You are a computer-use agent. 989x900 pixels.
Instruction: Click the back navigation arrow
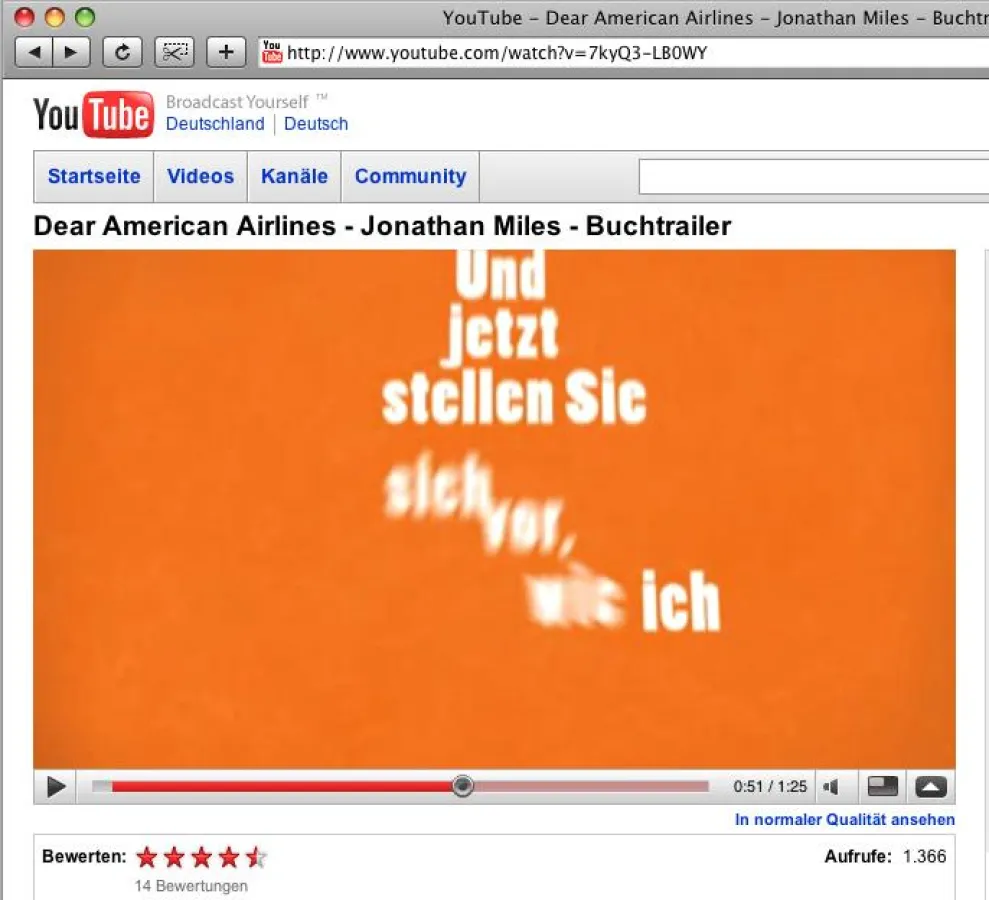(x=35, y=52)
